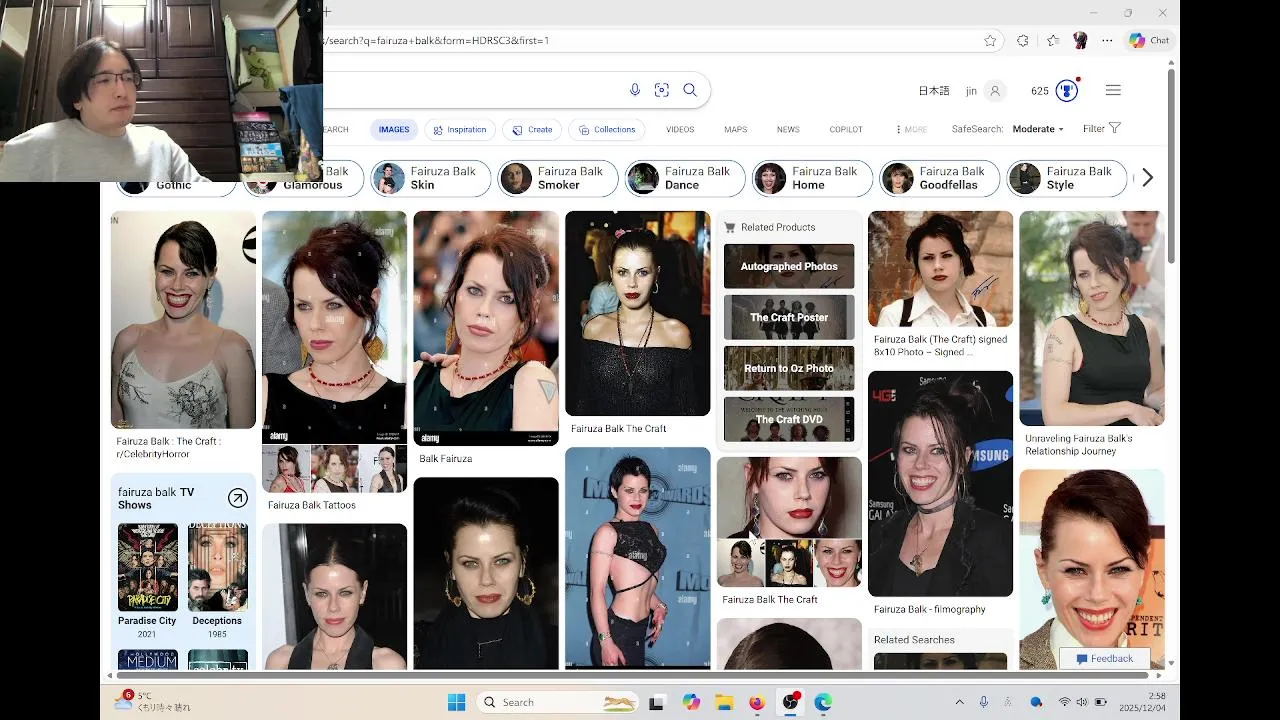The width and height of the screenshot is (1280, 720).
Task: Open Return to Oz Photo product
Action: (789, 368)
